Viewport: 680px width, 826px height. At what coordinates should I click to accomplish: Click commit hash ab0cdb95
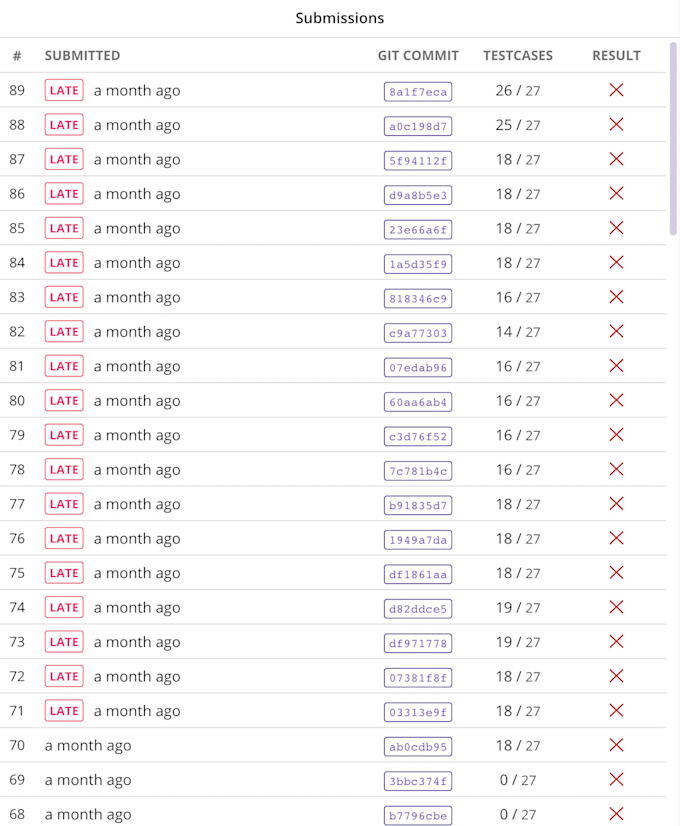pos(418,746)
